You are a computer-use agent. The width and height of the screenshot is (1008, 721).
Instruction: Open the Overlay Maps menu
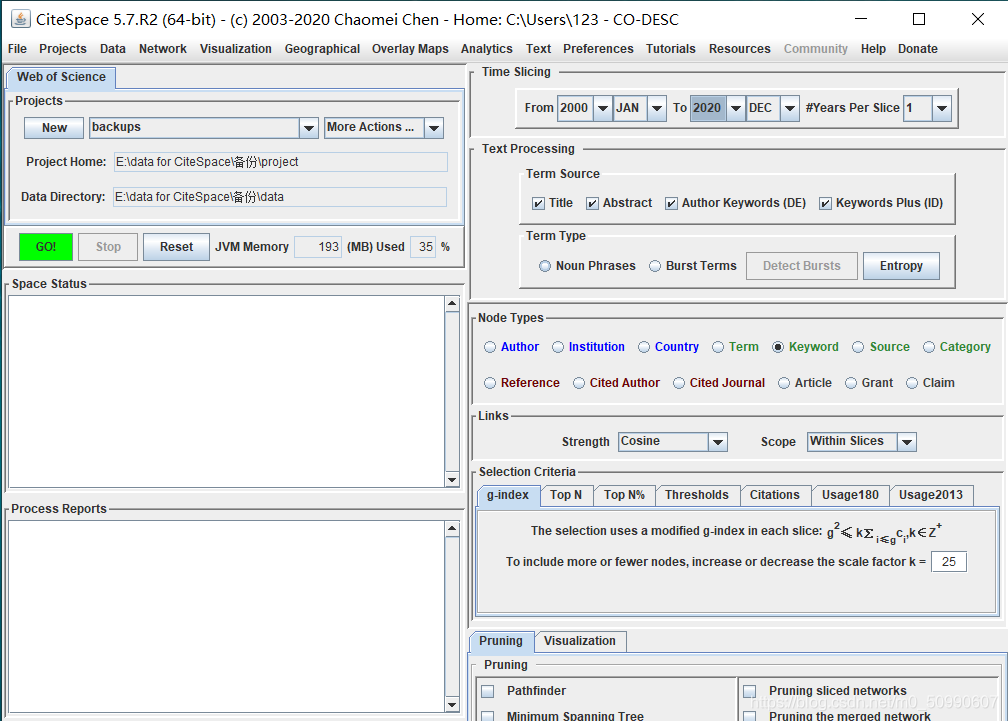pyautogui.click(x=410, y=49)
